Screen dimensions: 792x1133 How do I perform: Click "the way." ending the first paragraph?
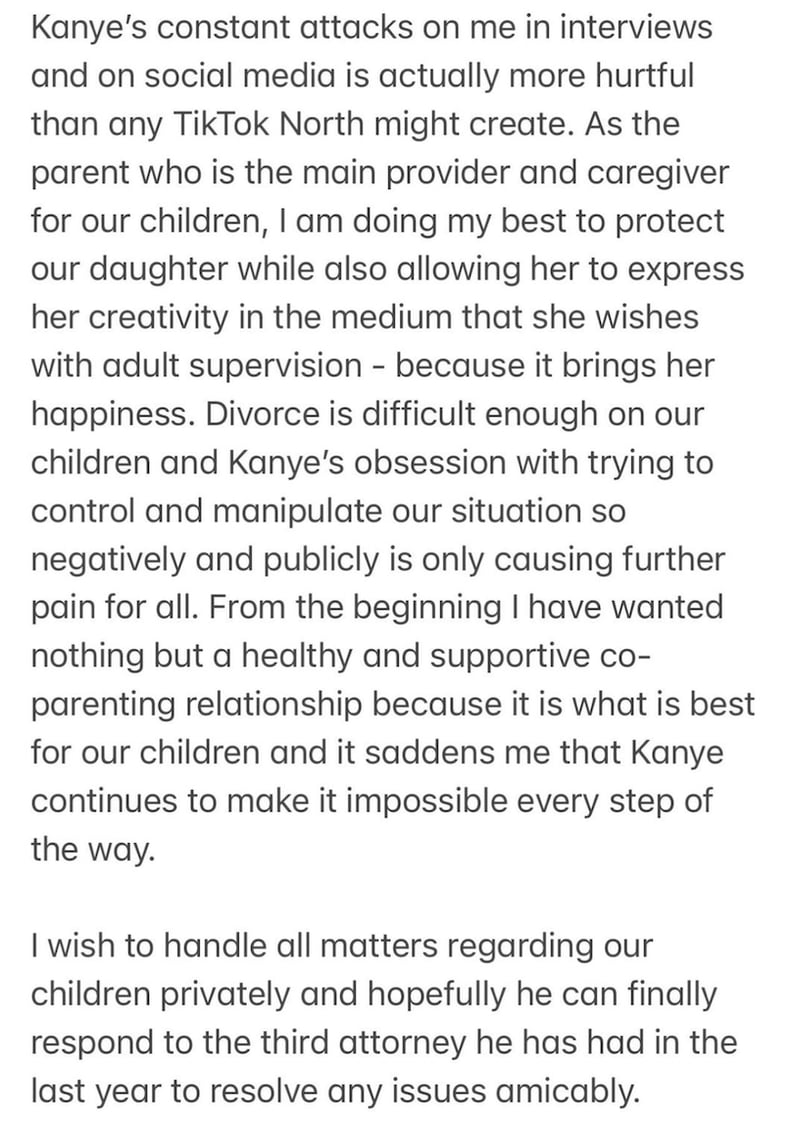tap(92, 850)
